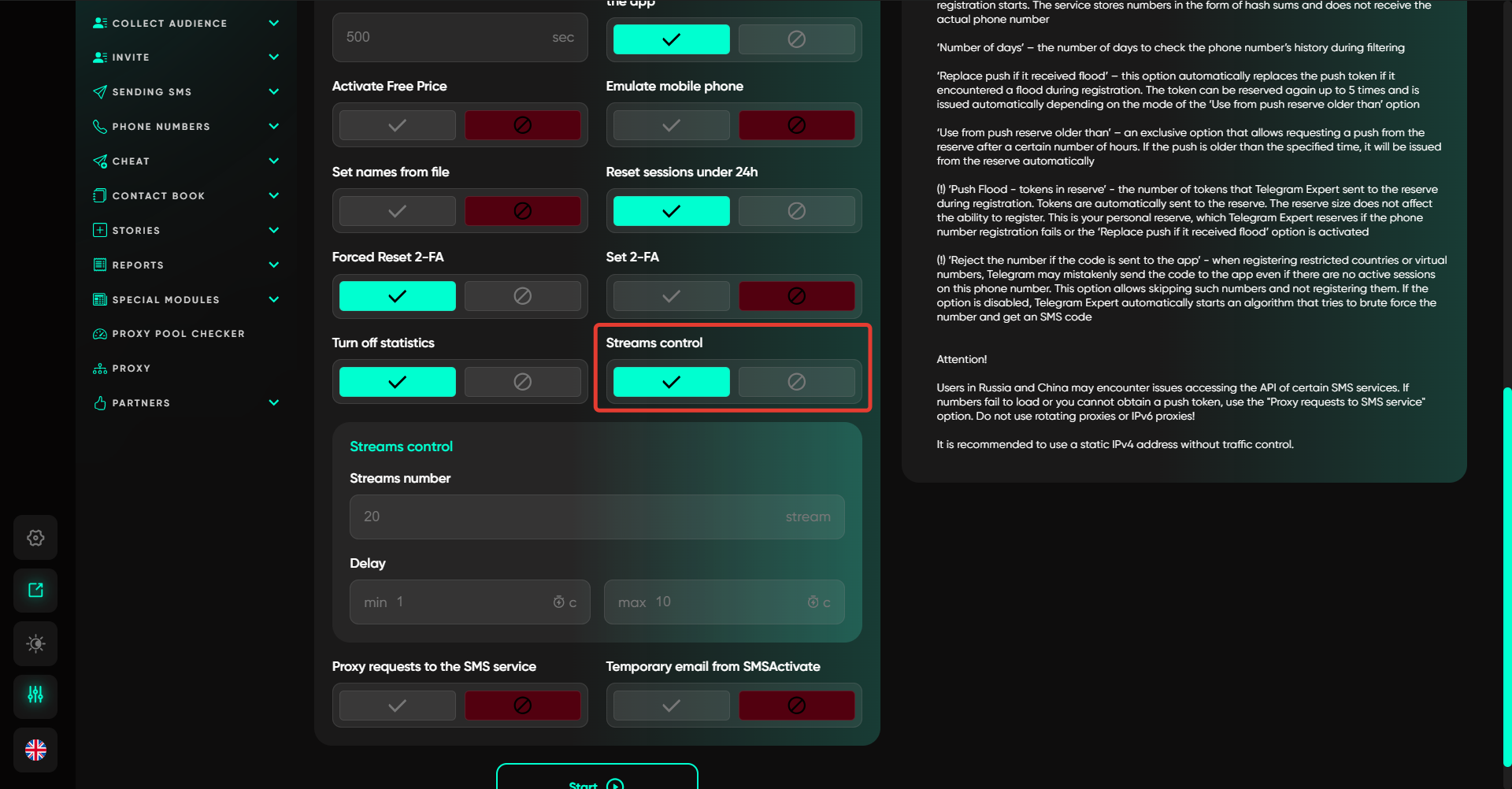Click the sliders adjustment icon in left rail

[x=35, y=695]
